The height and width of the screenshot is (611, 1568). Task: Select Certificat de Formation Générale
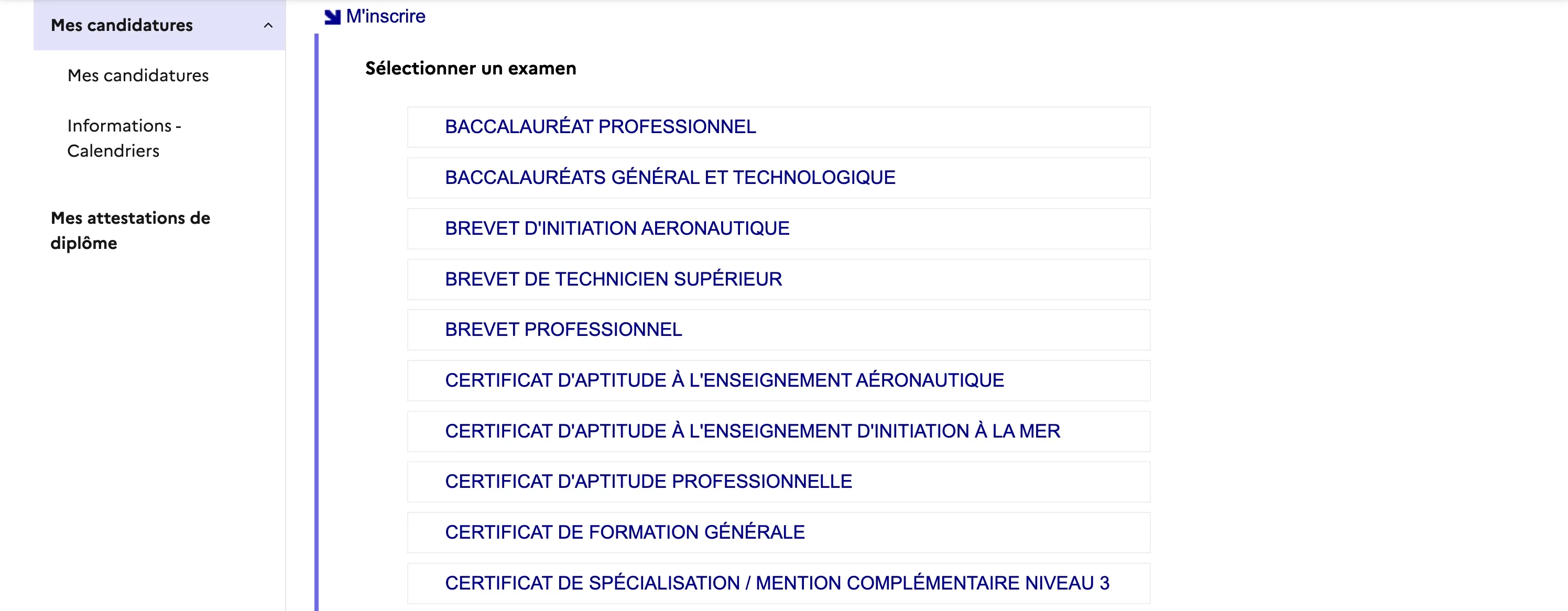625,532
